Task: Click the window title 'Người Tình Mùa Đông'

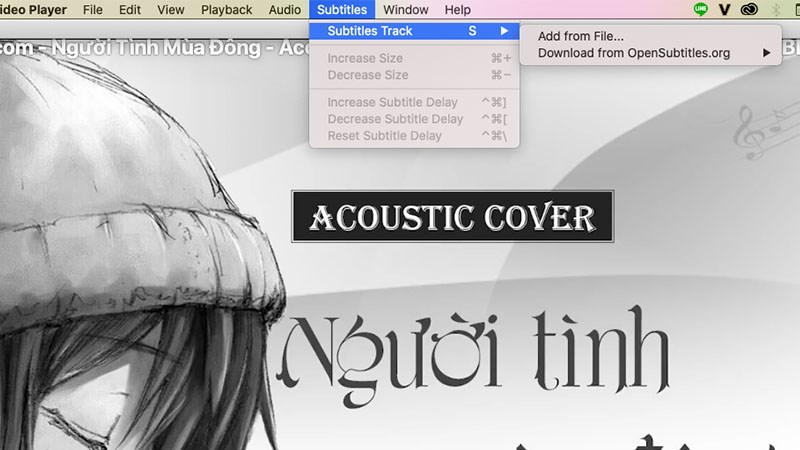Action: coord(156,48)
